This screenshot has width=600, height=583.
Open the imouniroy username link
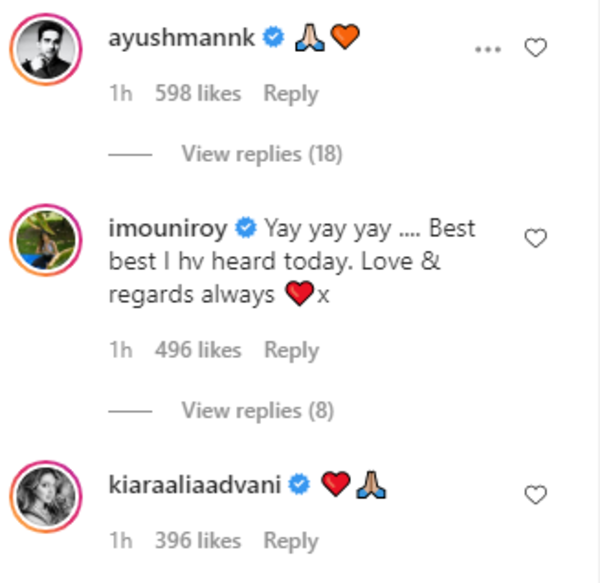pyautogui.click(x=168, y=228)
